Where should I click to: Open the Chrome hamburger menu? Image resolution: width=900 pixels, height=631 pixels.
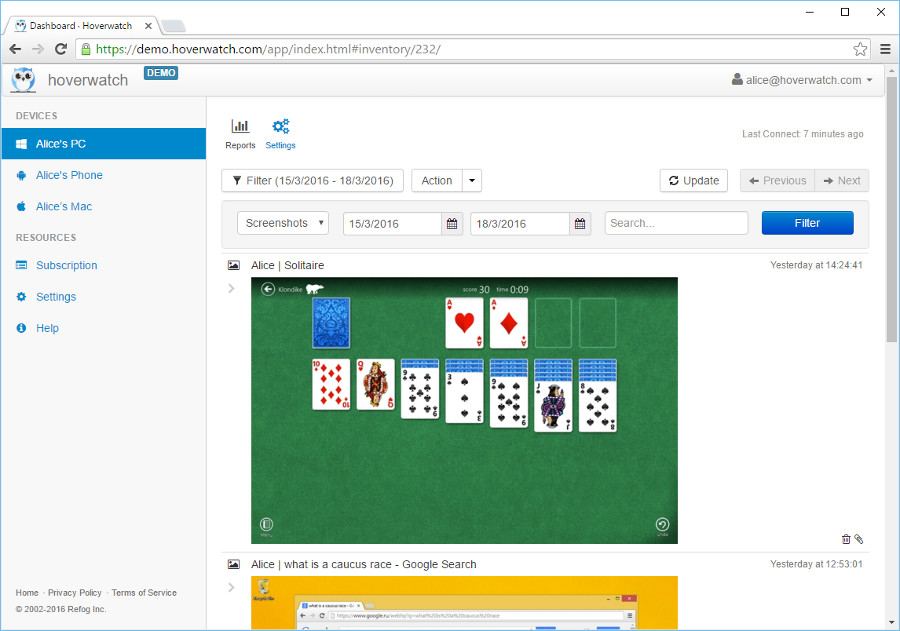(885, 49)
